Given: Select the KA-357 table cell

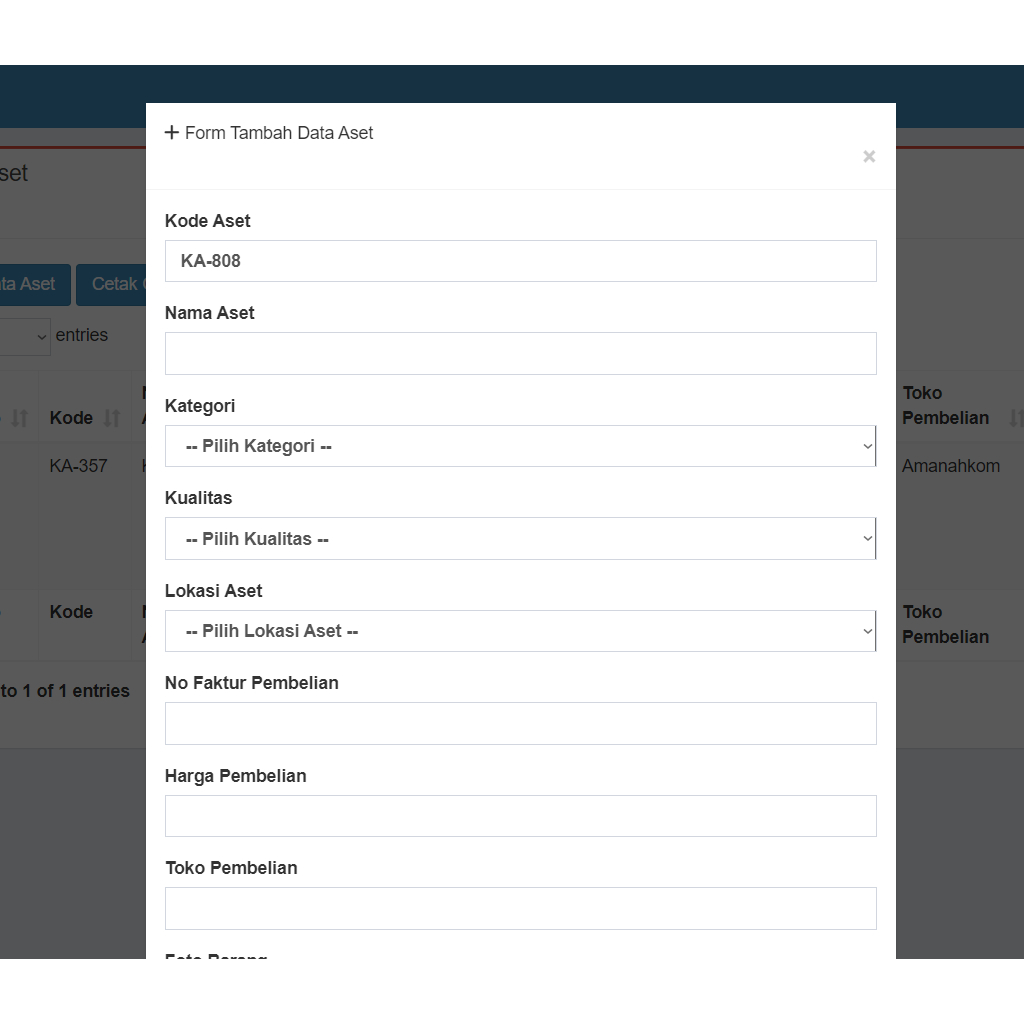Looking at the screenshot, I should point(78,466).
